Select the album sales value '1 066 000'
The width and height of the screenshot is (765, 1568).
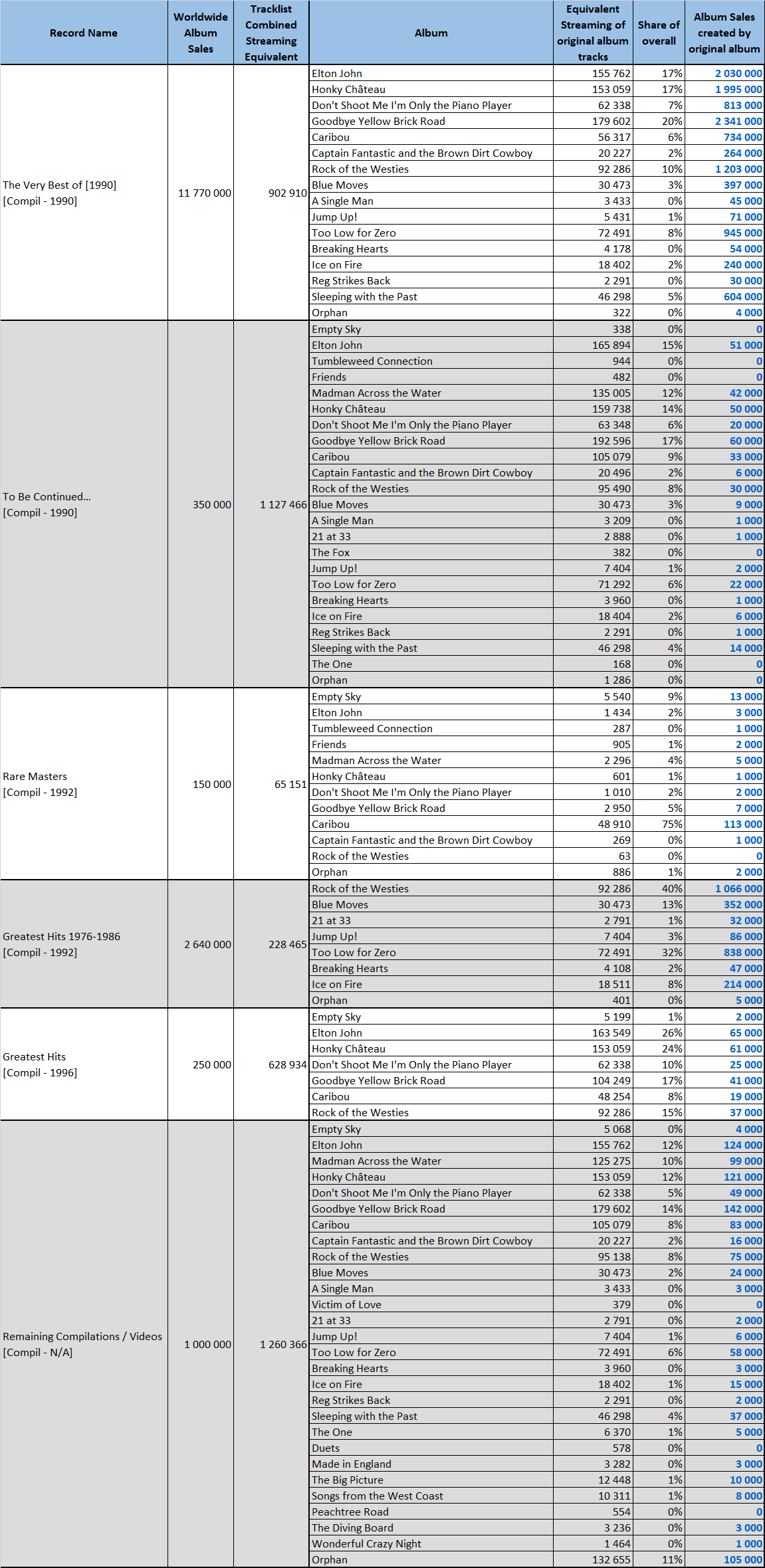pos(739,888)
